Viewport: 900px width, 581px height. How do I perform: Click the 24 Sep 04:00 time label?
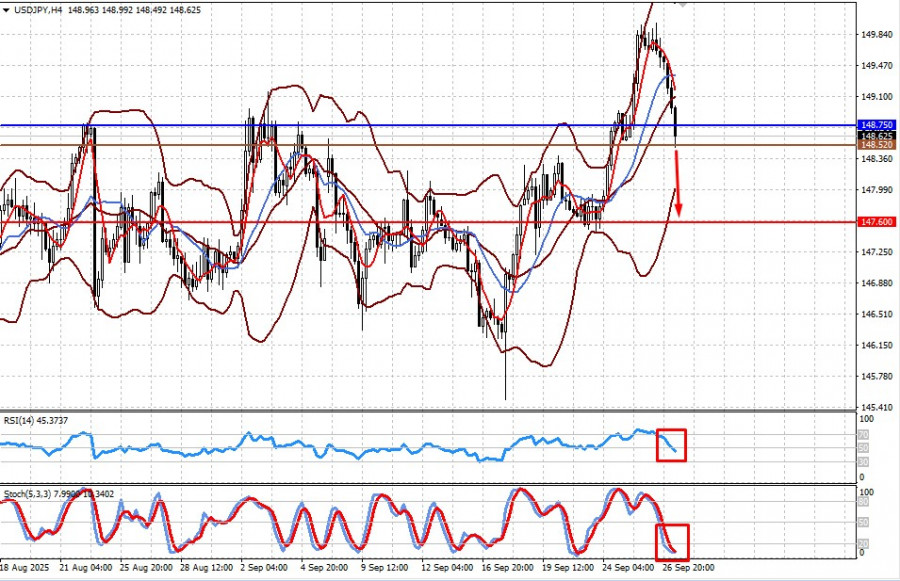(628, 568)
